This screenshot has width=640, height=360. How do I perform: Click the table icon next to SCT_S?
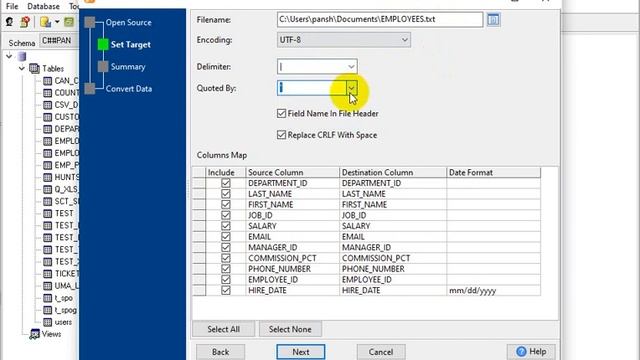pyautogui.click(x=47, y=201)
